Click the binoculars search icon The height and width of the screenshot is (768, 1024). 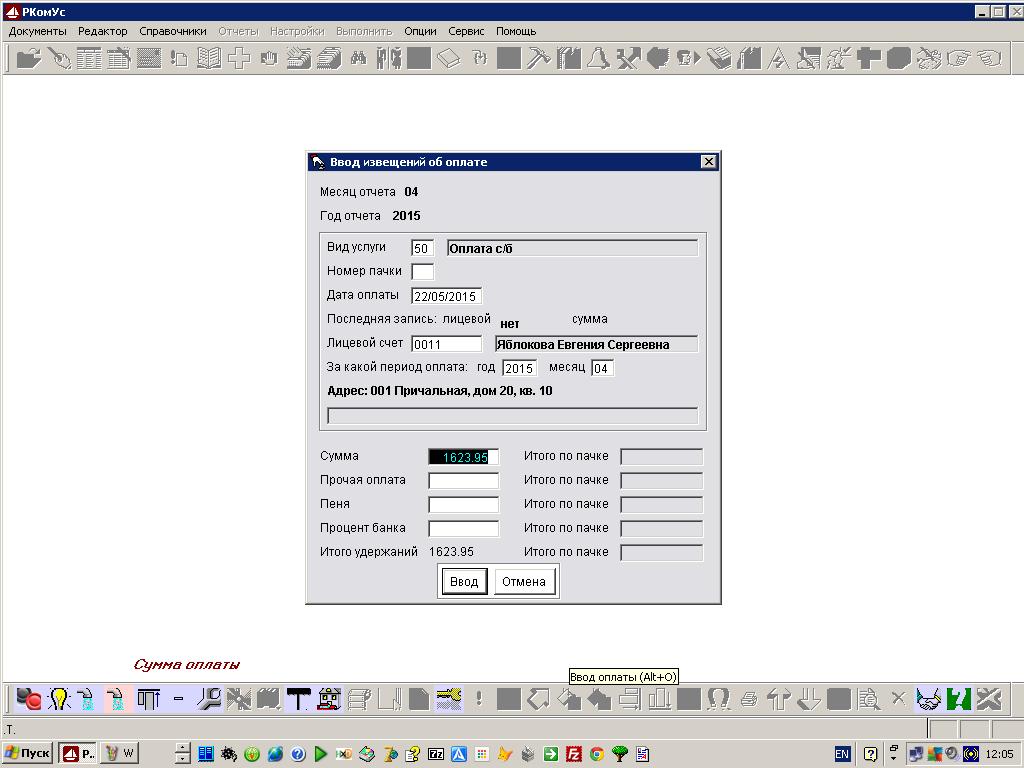(358, 58)
